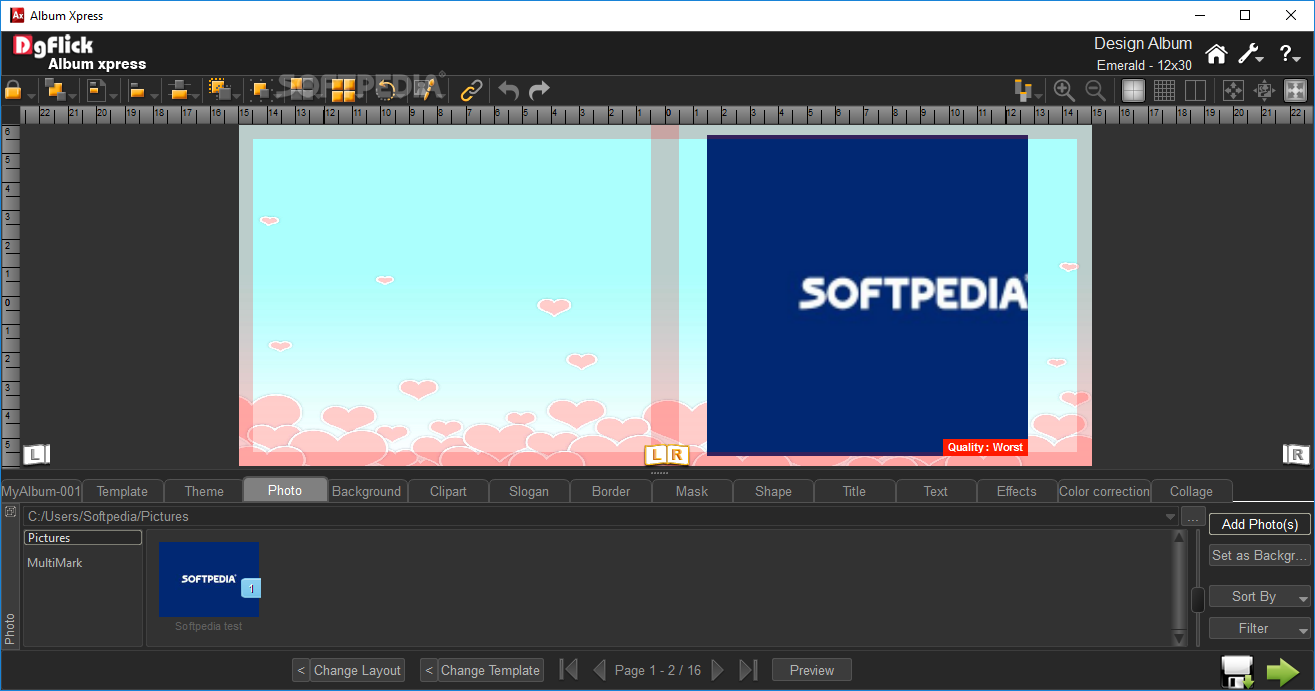
Task: Toggle the highlighted expand-to-fit icon
Action: [x=1295, y=90]
